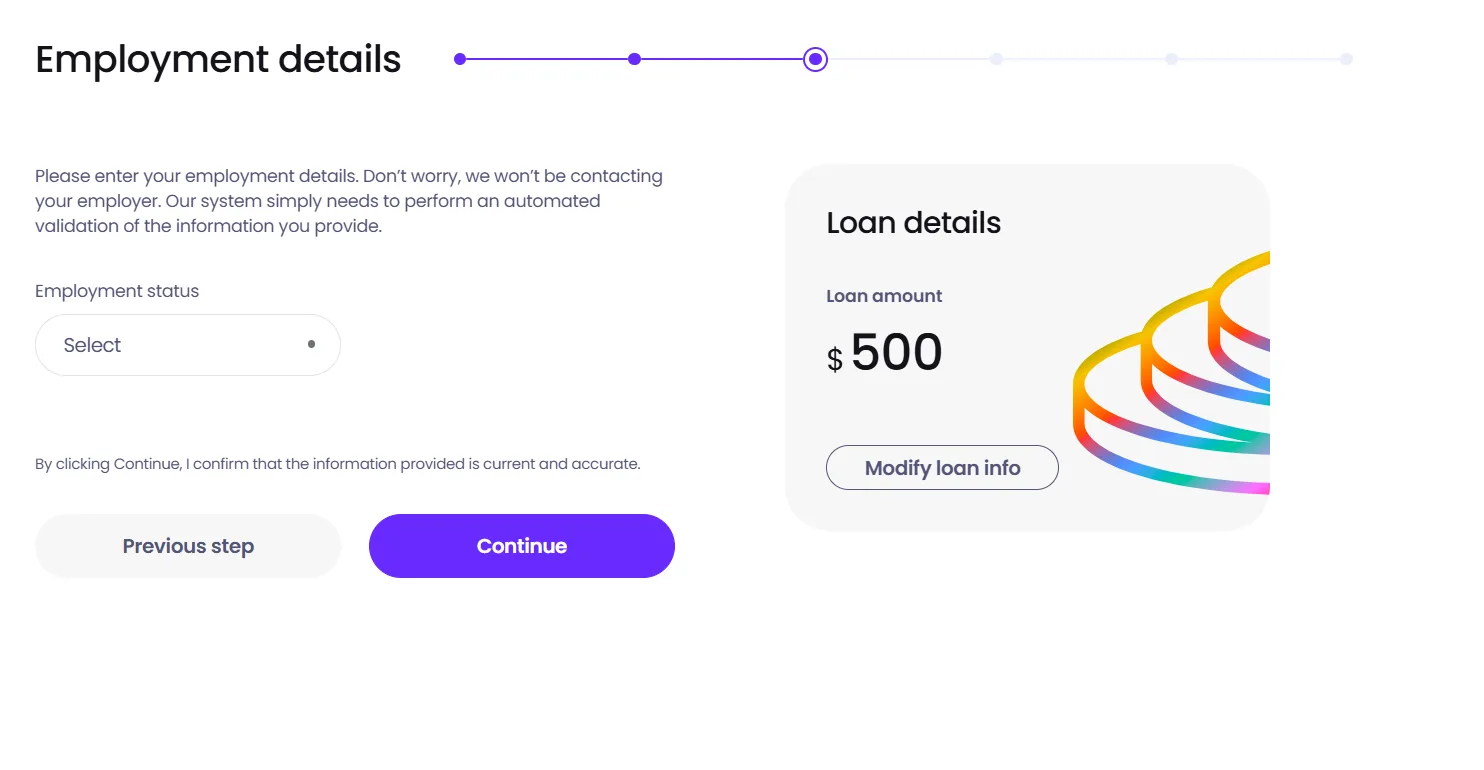
Task: Click the Previous step button
Action: 187,546
